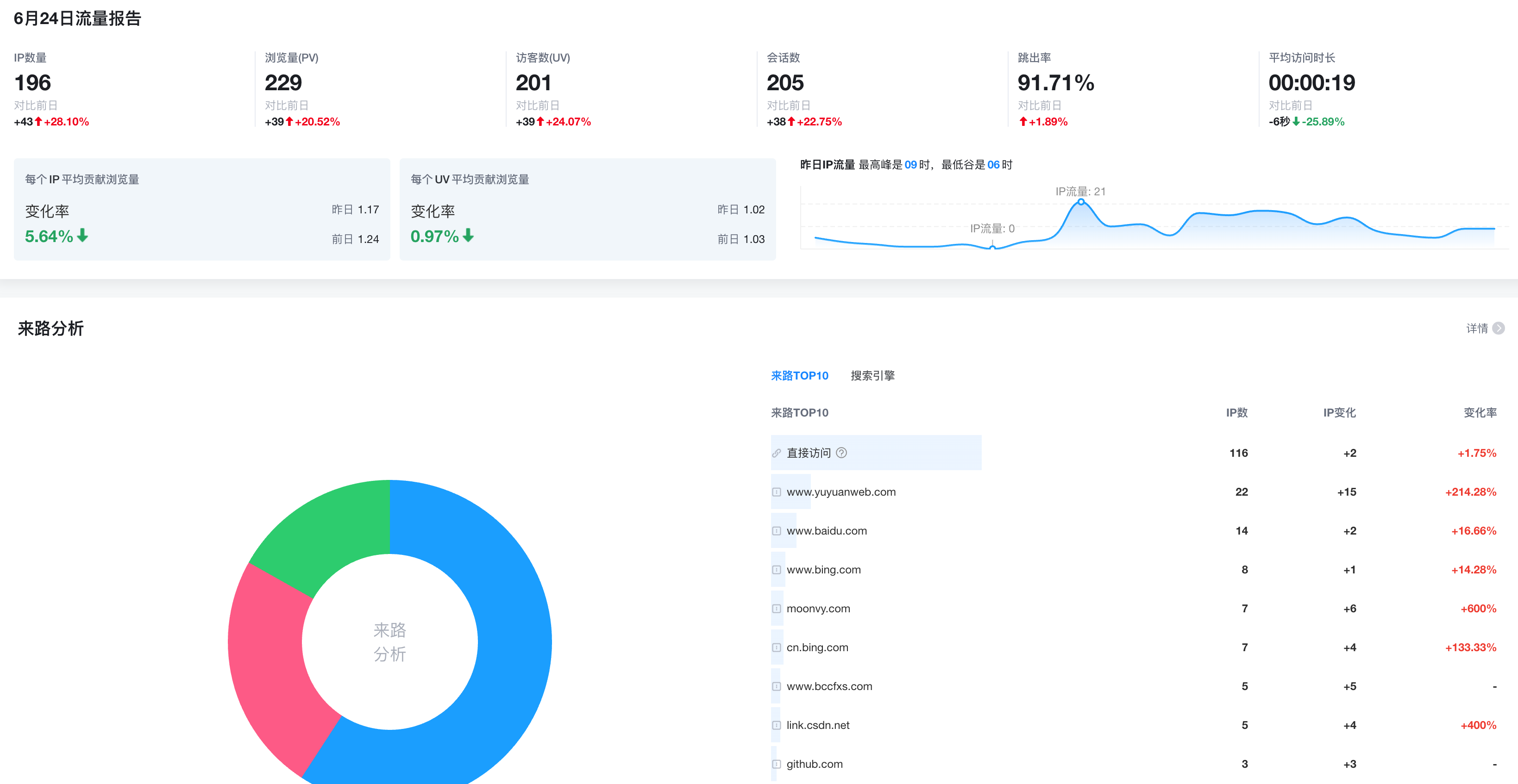Click the www.bccfxs.com referrer entry
This screenshot has width=1518, height=784.
tap(828, 686)
